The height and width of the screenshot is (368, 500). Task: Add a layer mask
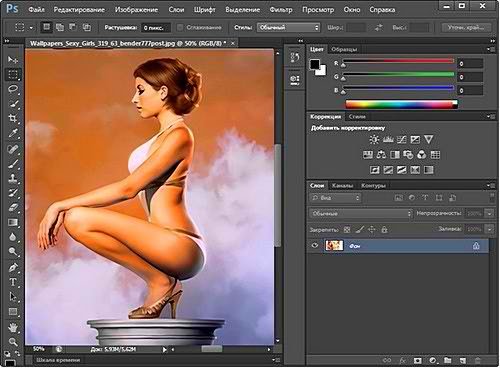click(417, 360)
